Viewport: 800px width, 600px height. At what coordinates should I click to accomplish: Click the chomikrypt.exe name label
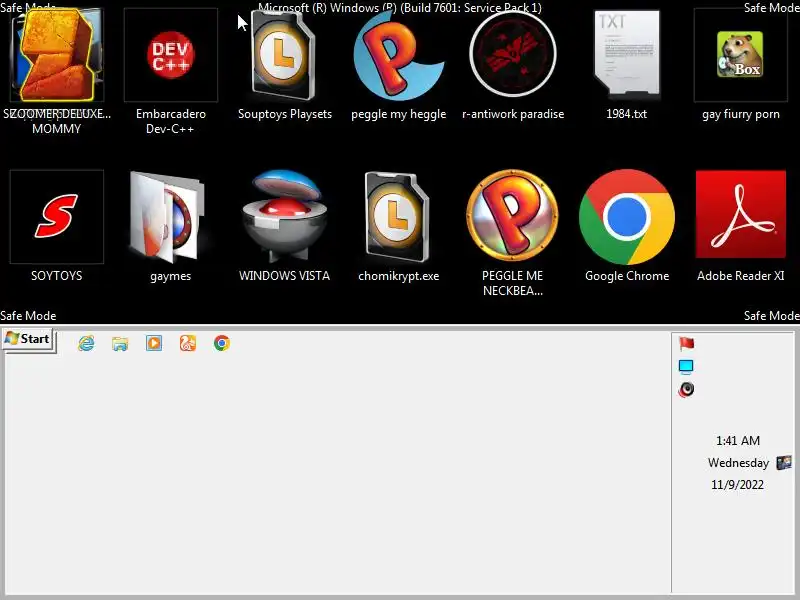tap(398, 276)
